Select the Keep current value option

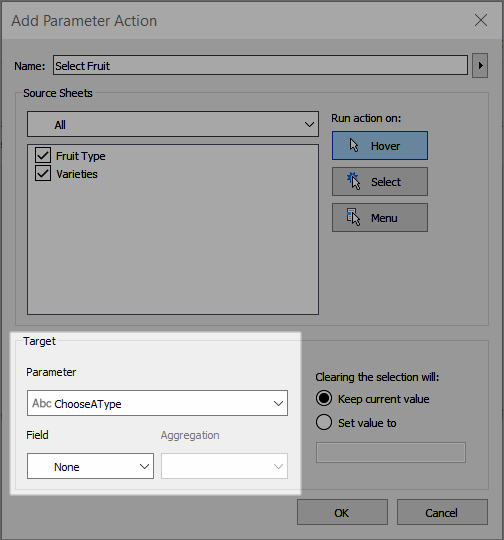[324, 398]
